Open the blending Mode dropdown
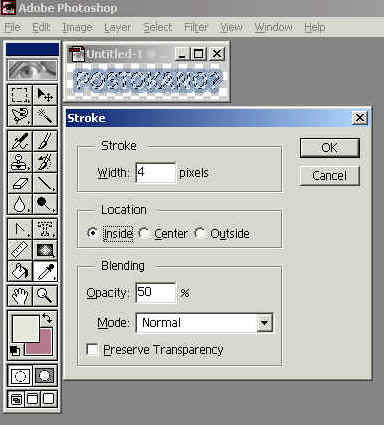The width and height of the screenshot is (384, 425). 205,323
